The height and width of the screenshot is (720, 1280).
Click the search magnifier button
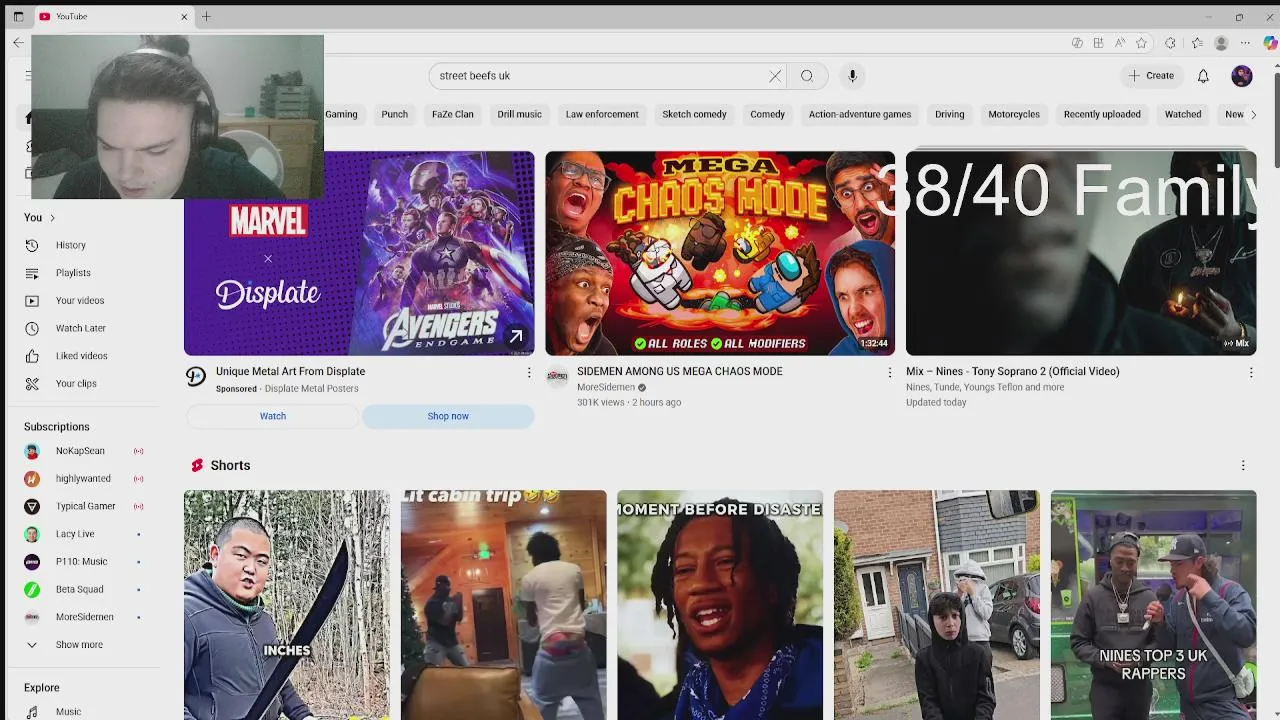(807, 76)
